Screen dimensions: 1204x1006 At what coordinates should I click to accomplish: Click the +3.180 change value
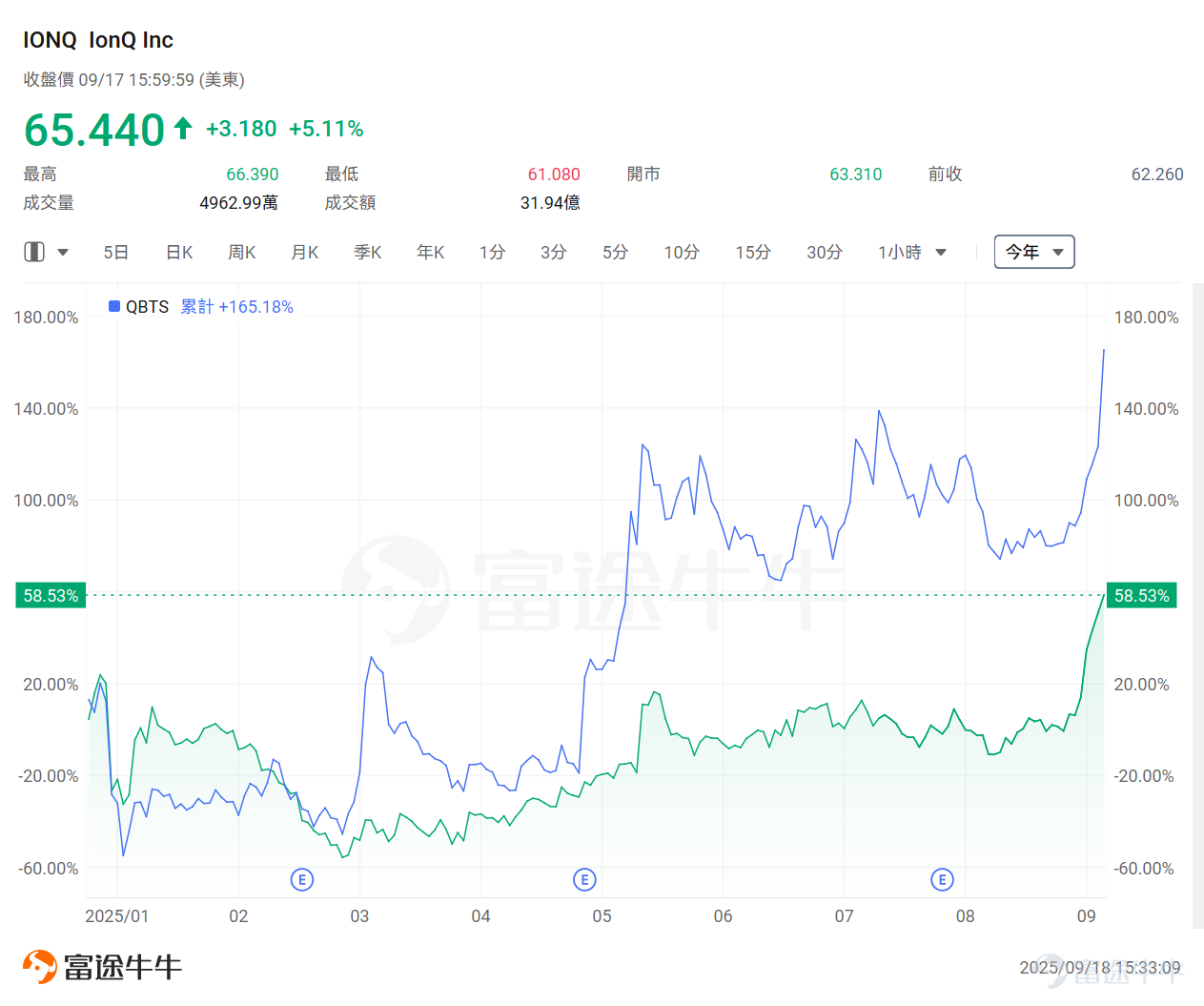click(241, 129)
